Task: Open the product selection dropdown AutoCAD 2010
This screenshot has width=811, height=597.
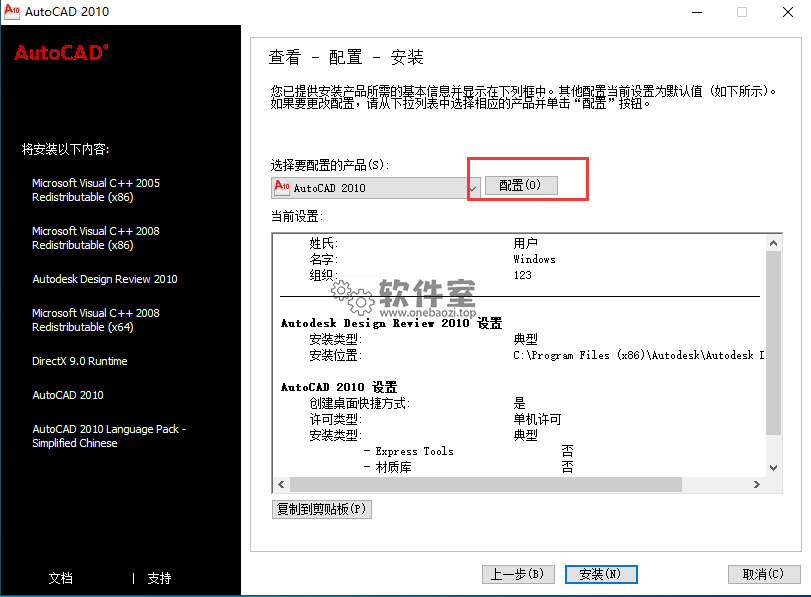Action: click(x=376, y=188)
